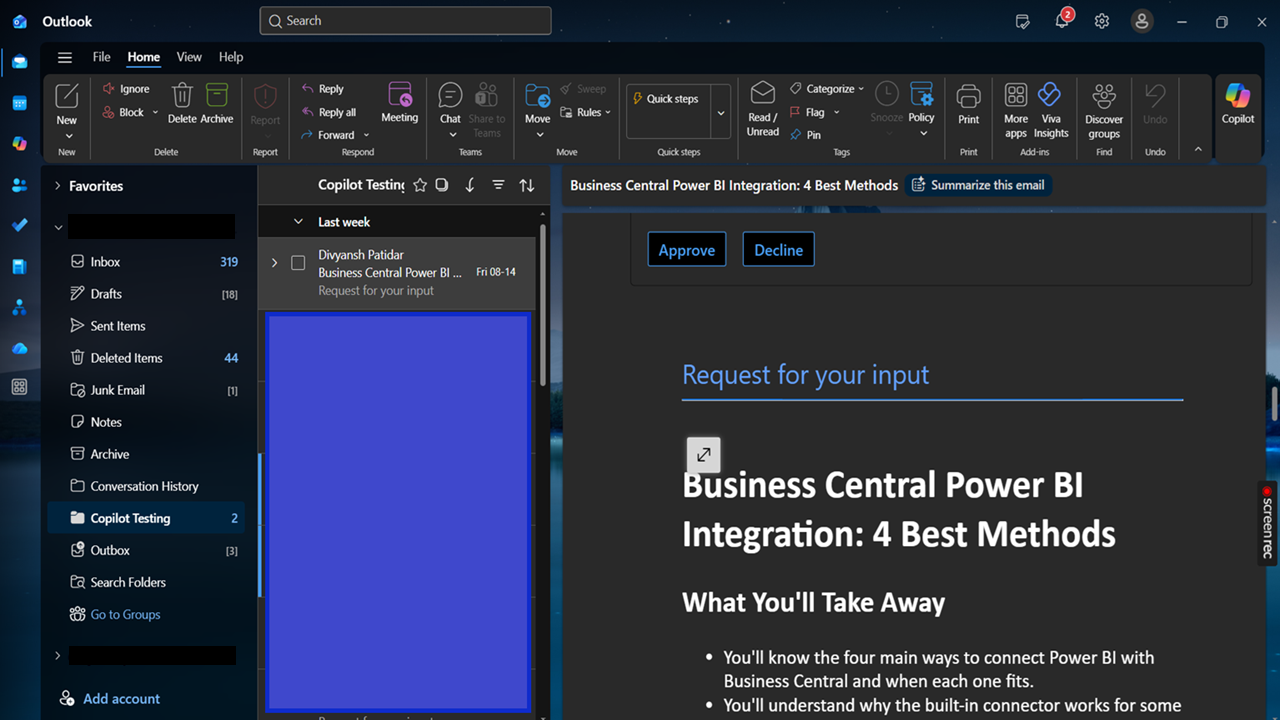Switch to the View ribbon tab
This screenshot has height=720, width=1280.
pos(189,57)
